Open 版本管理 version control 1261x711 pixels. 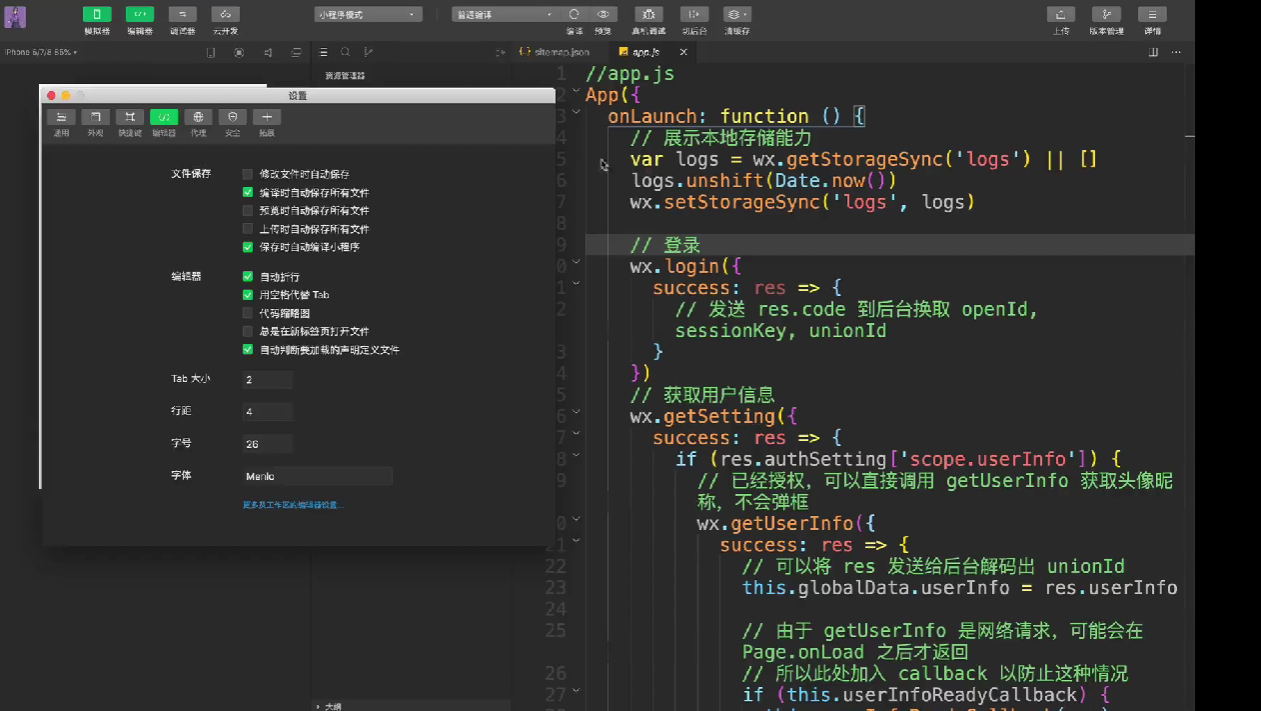1106,15
